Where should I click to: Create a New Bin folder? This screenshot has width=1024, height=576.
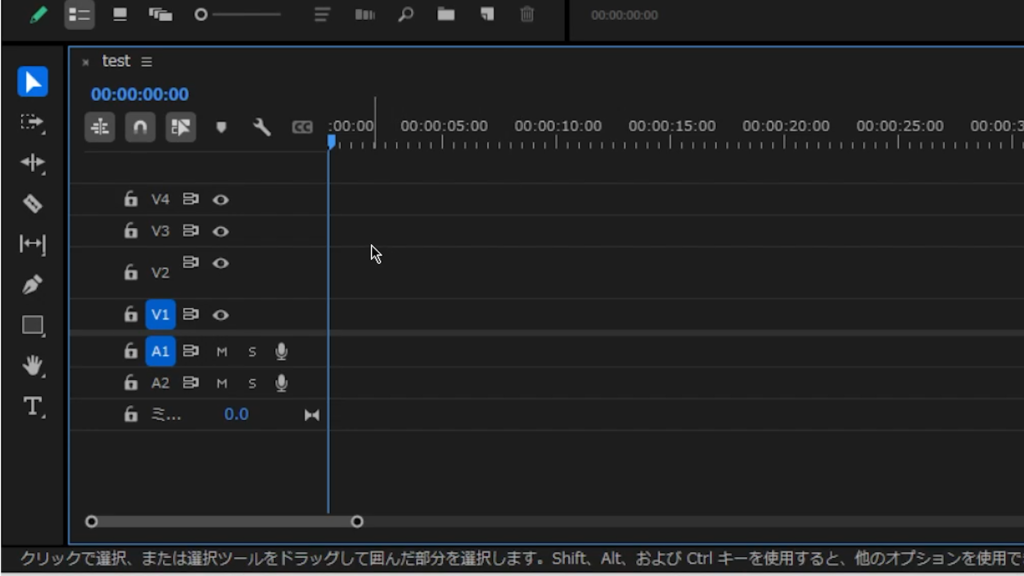click(x=446, y=14)
